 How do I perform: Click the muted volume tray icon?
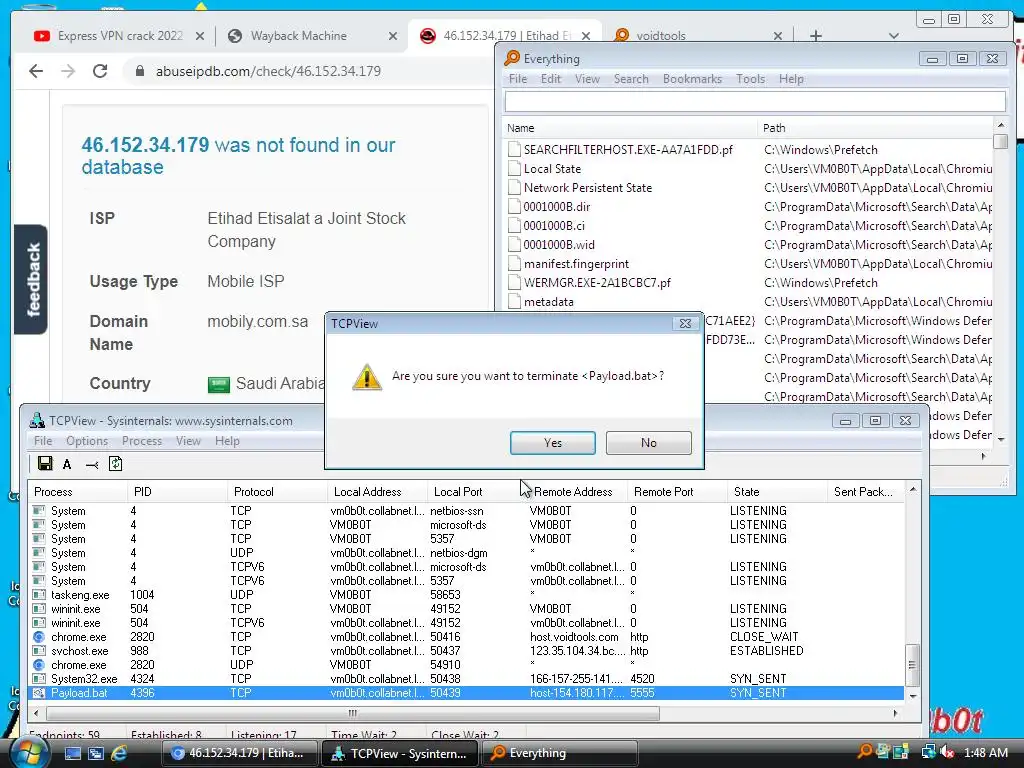(x=947, y=752)
